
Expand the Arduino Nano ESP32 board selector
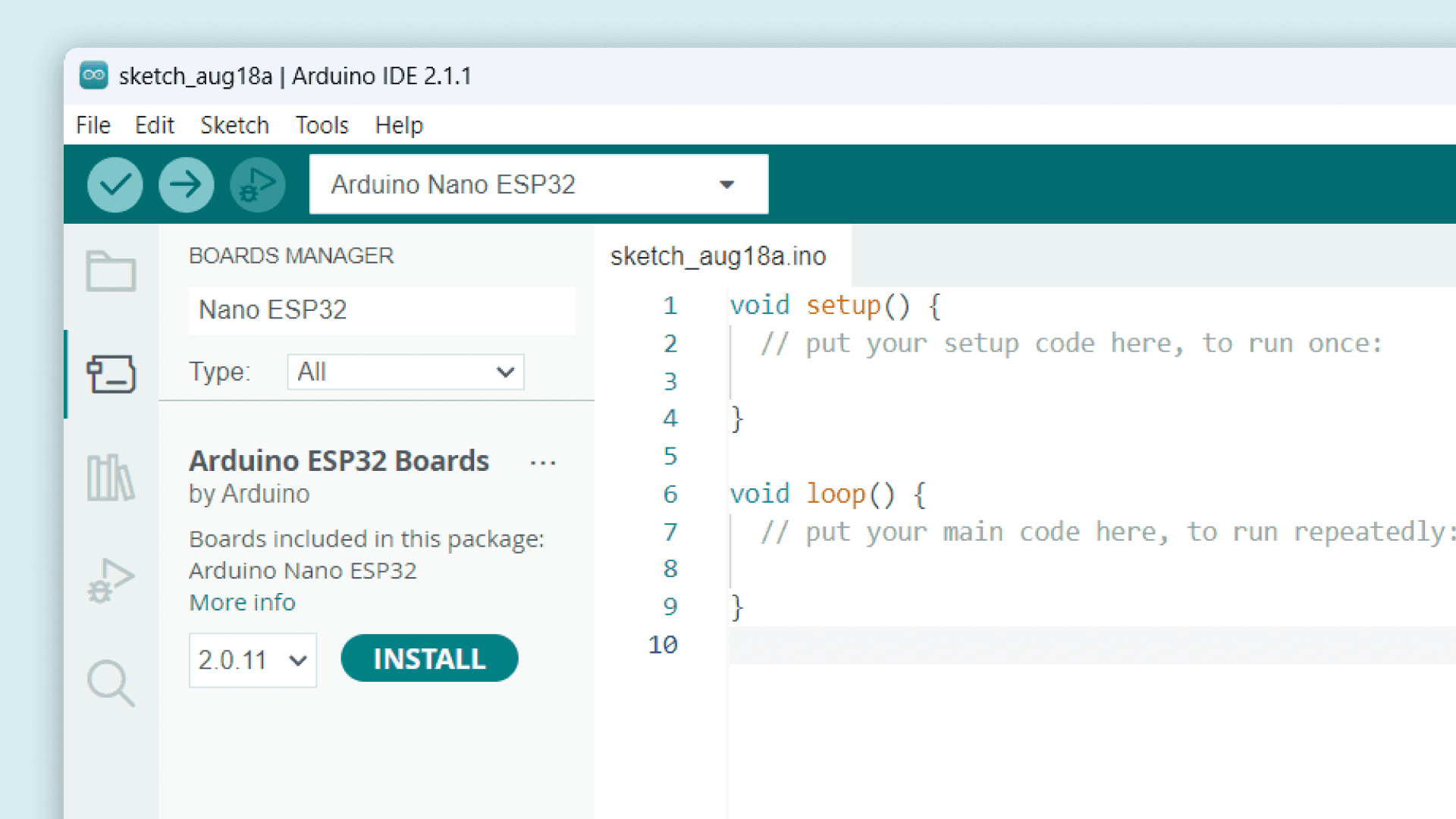tap(538, 184)
